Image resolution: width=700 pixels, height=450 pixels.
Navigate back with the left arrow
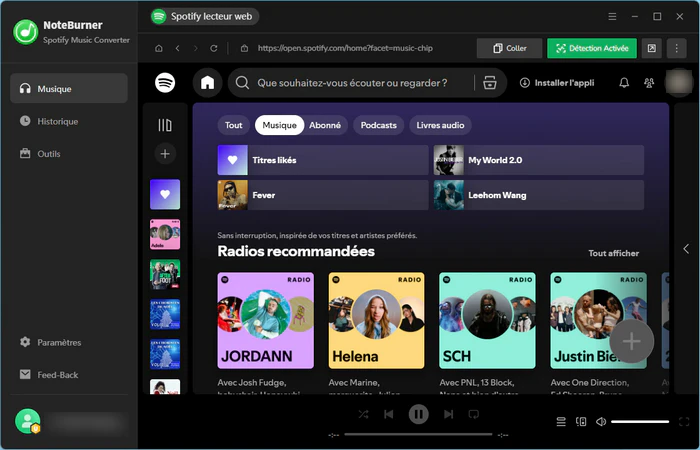(x=178, y=48)
